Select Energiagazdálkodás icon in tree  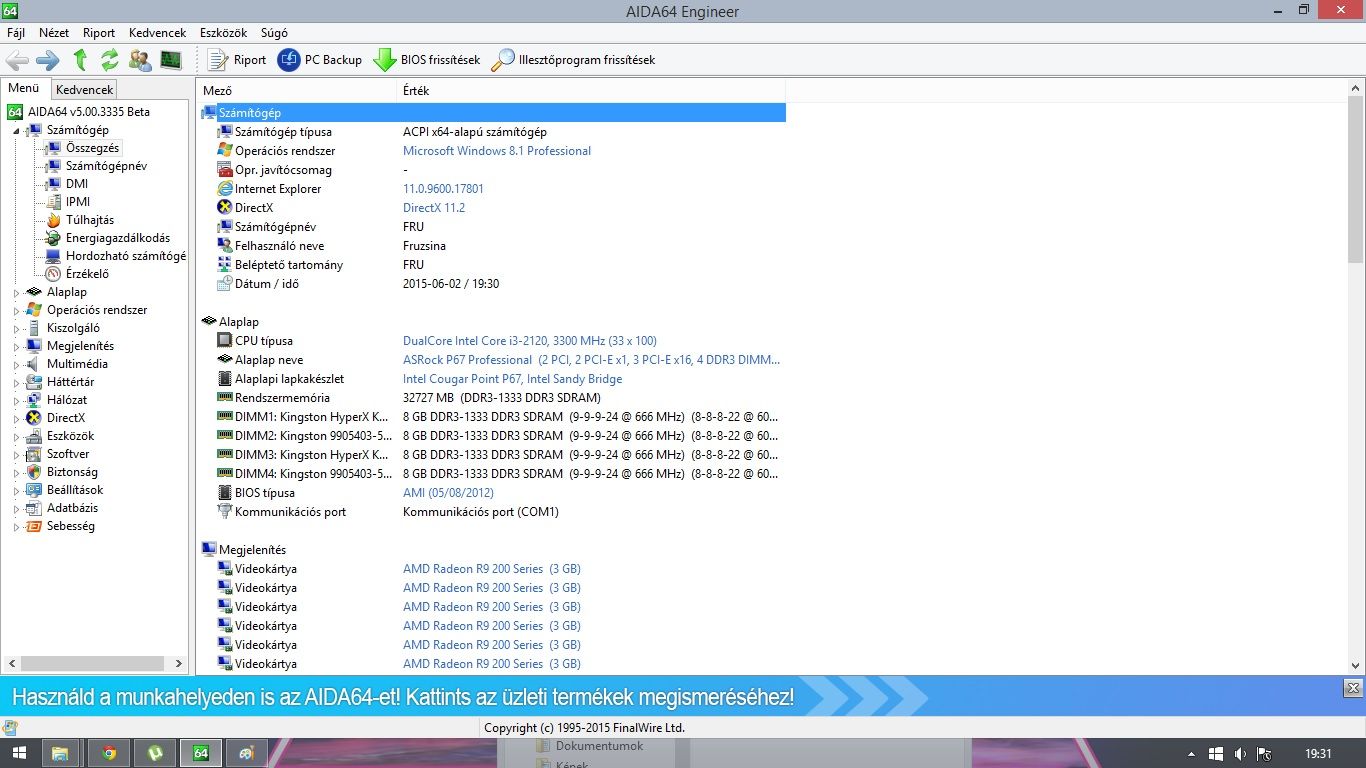[x=54, y=238]
